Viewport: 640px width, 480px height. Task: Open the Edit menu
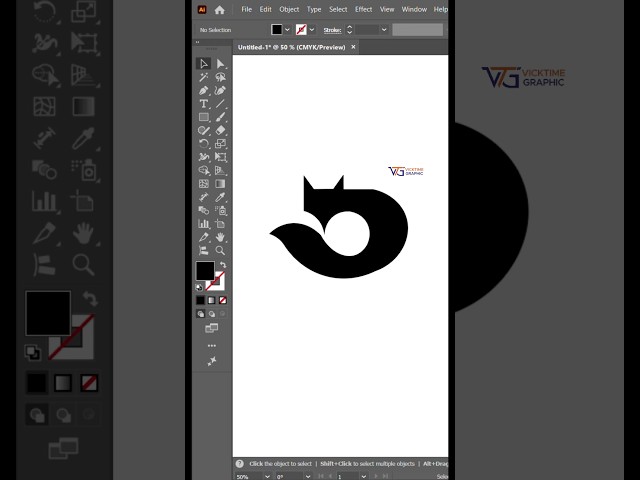pyautogui.click(x=265, y=9)
